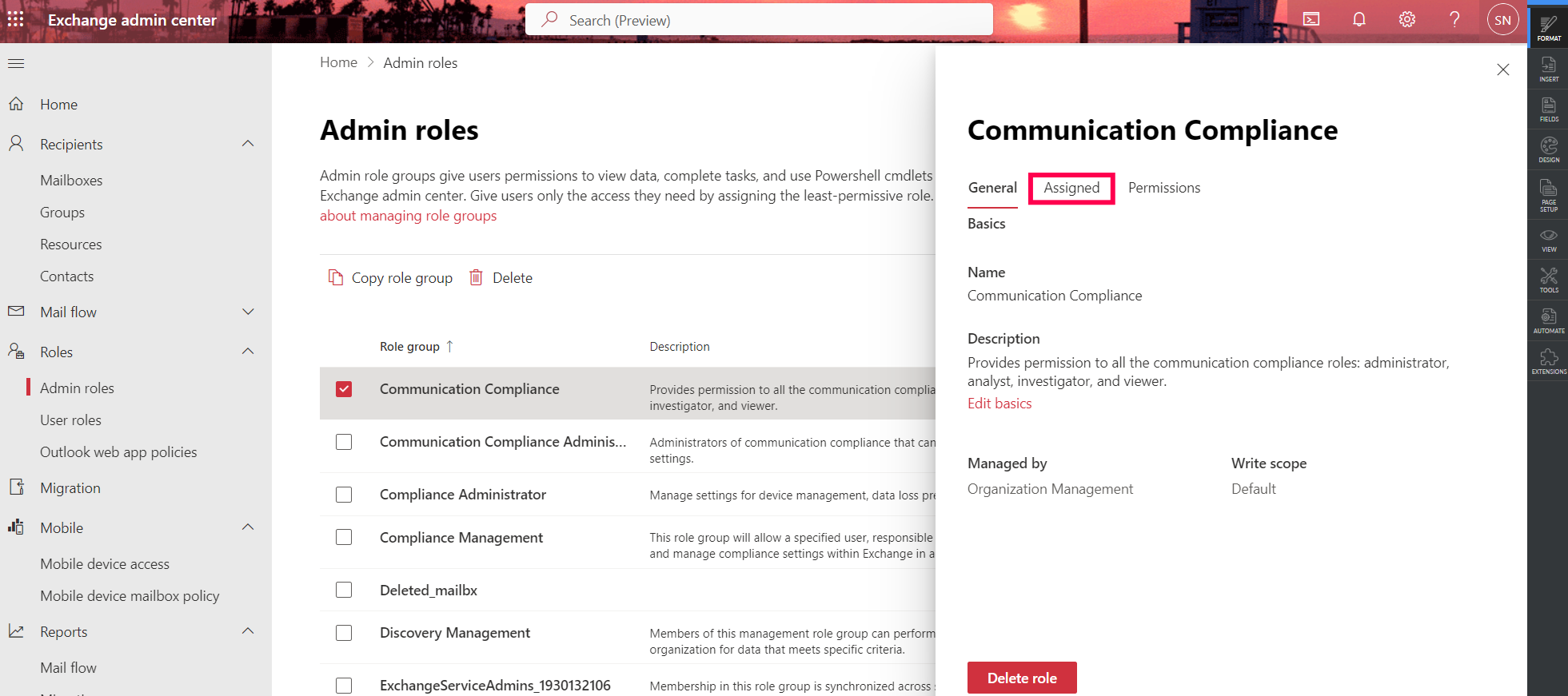Sort by the Description column header
The height and width of the screenshot is (696, 1568).
coord(680,346)
